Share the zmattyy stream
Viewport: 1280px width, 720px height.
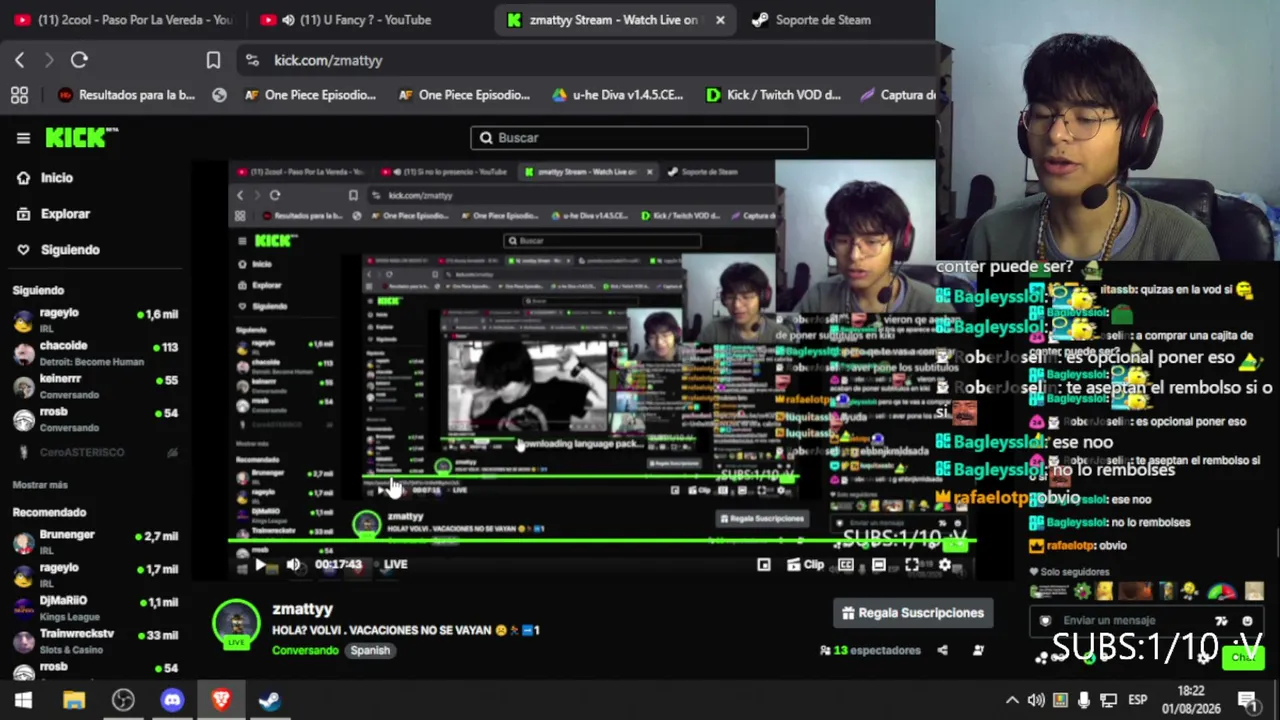942,650
